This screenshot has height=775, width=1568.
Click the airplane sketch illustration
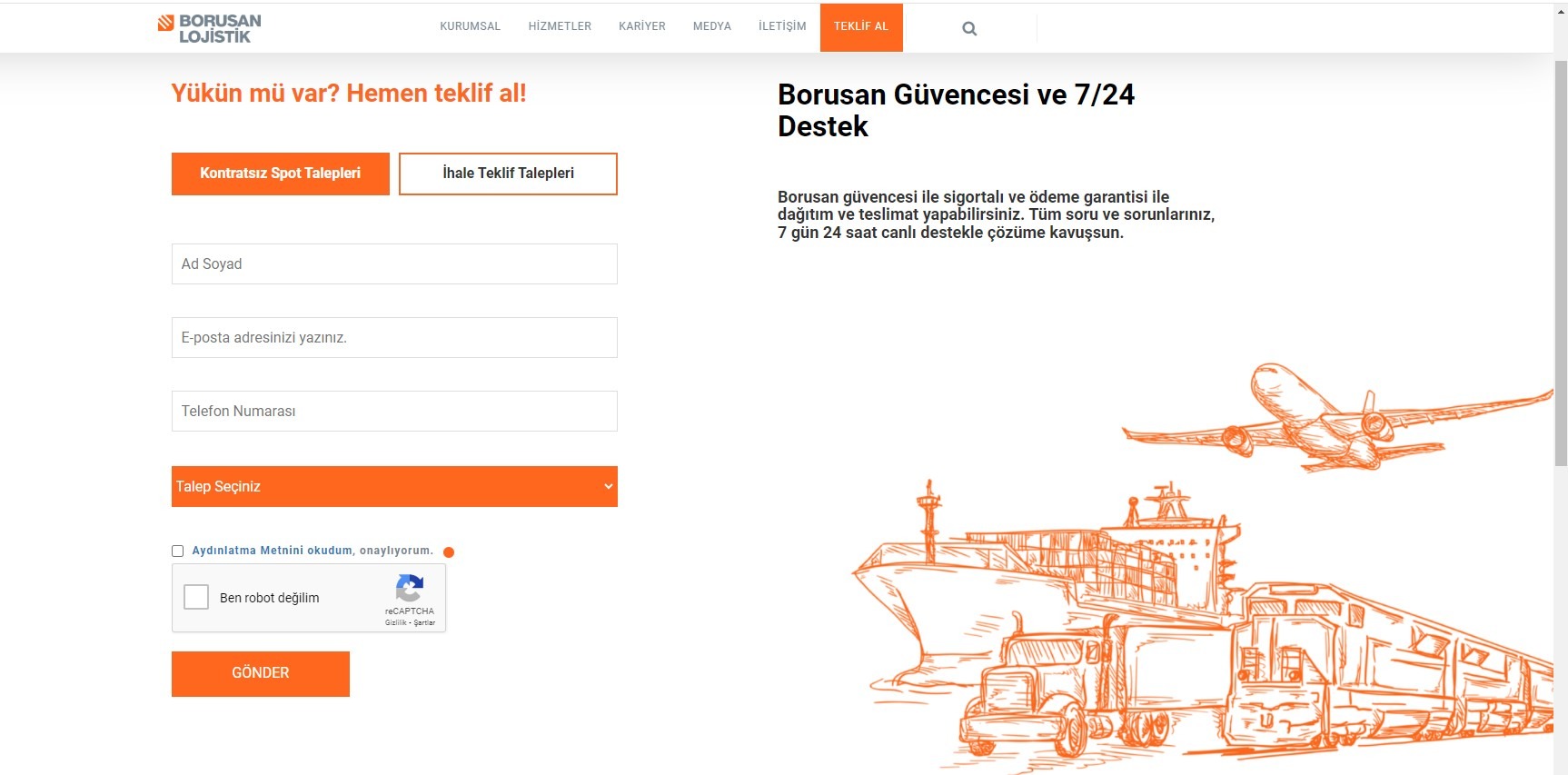coord(1335,418)
